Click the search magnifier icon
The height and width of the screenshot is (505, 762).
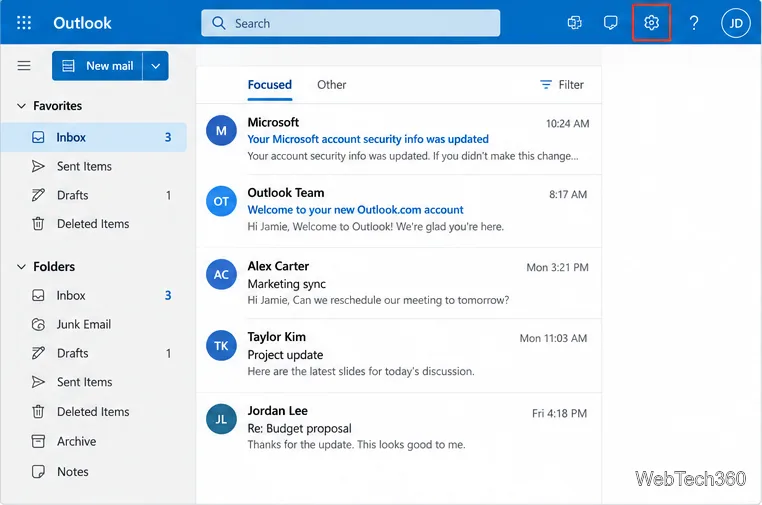tap(219, 23)
